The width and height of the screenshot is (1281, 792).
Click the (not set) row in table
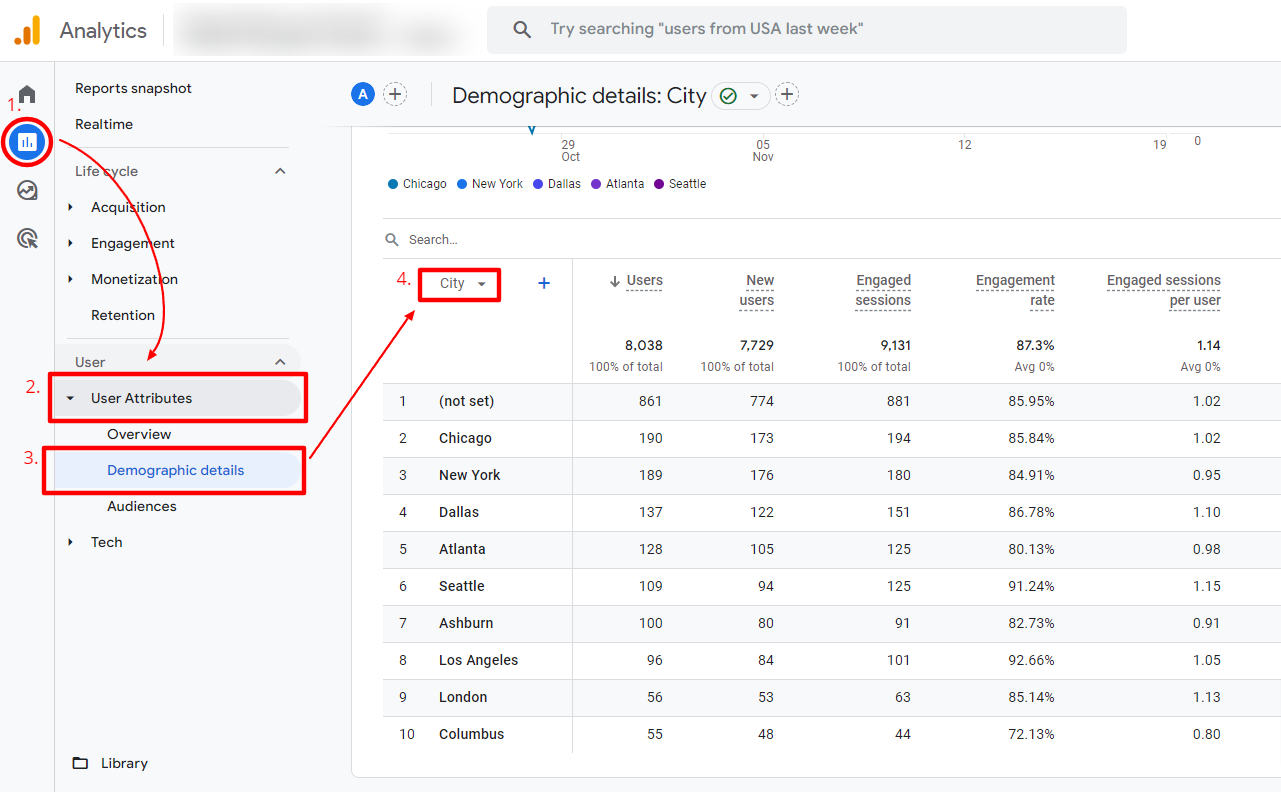(x=831, y=401)
